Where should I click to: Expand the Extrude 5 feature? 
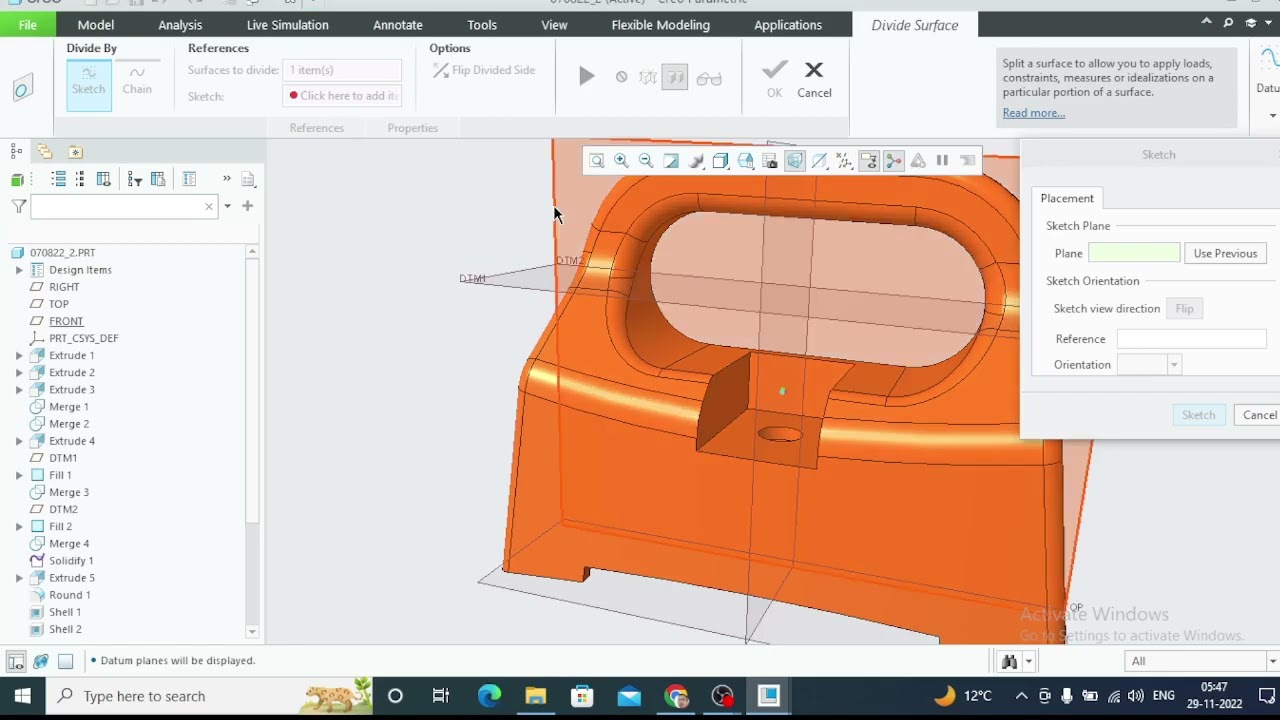(19, 578)
